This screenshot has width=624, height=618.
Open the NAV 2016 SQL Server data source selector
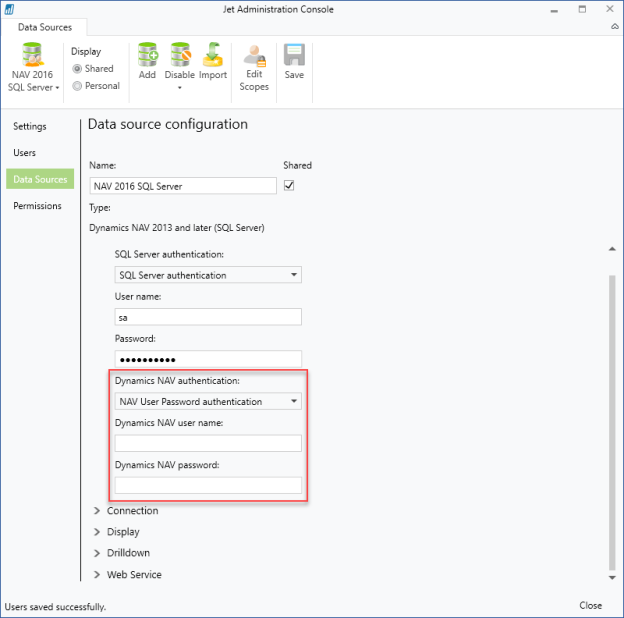(x=33, y=67)
